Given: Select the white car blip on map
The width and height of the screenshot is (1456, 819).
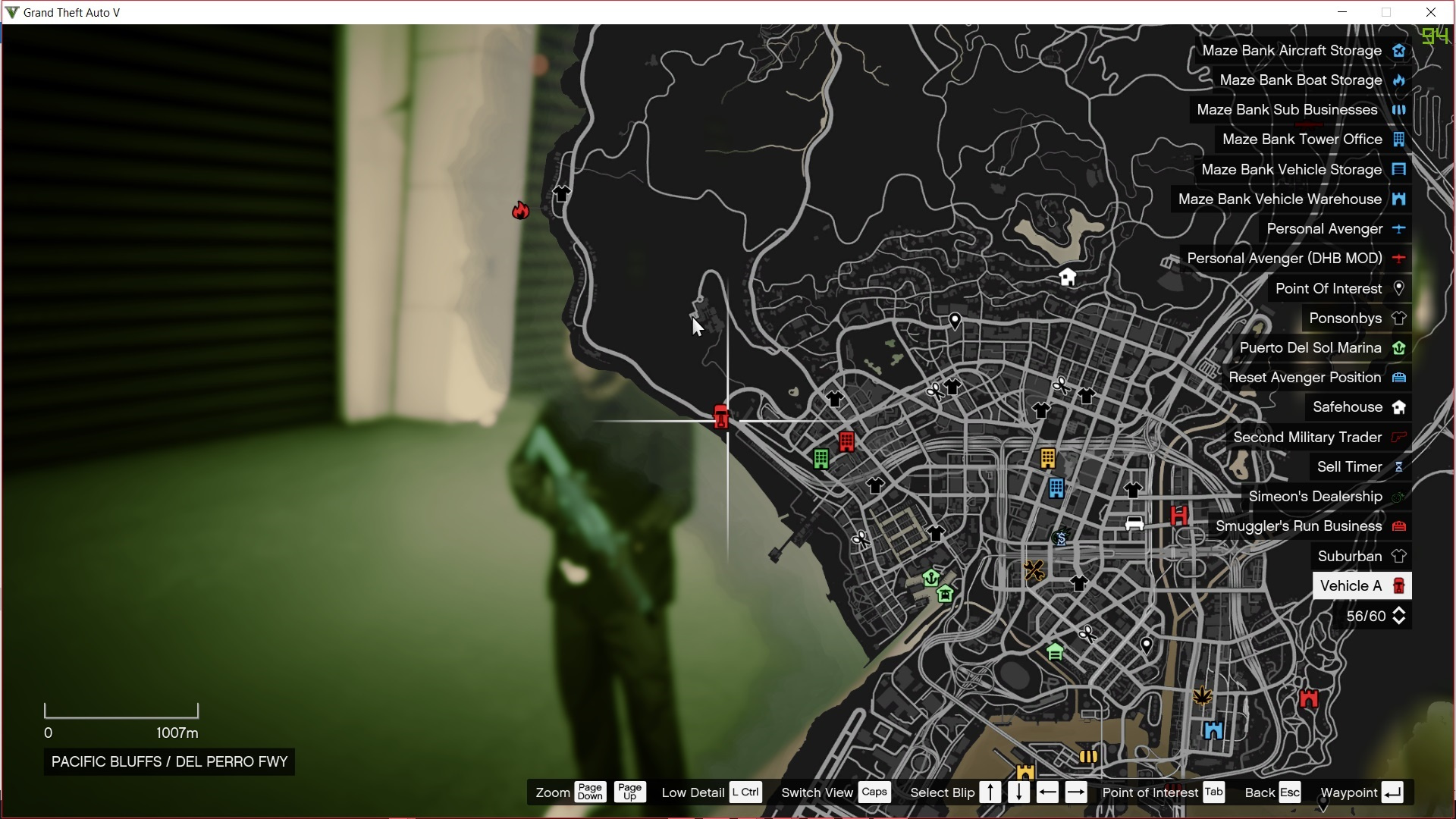Looking at the screenshot, I should [x=1134, y=523].
